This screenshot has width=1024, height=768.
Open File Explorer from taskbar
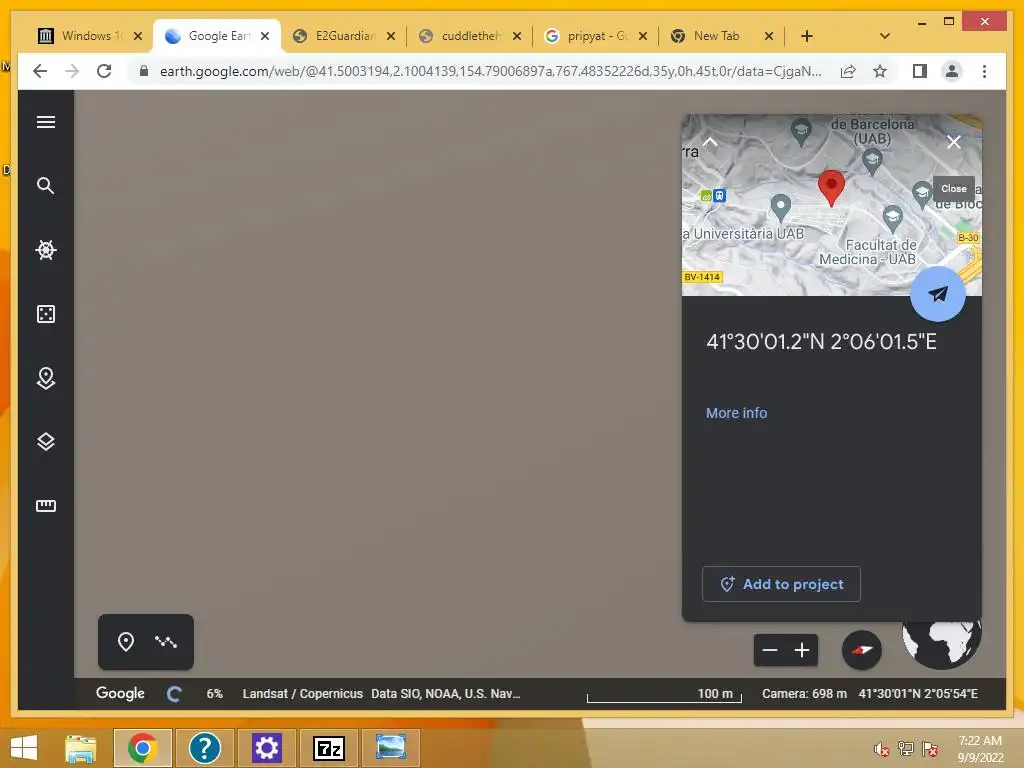point(81,748)
